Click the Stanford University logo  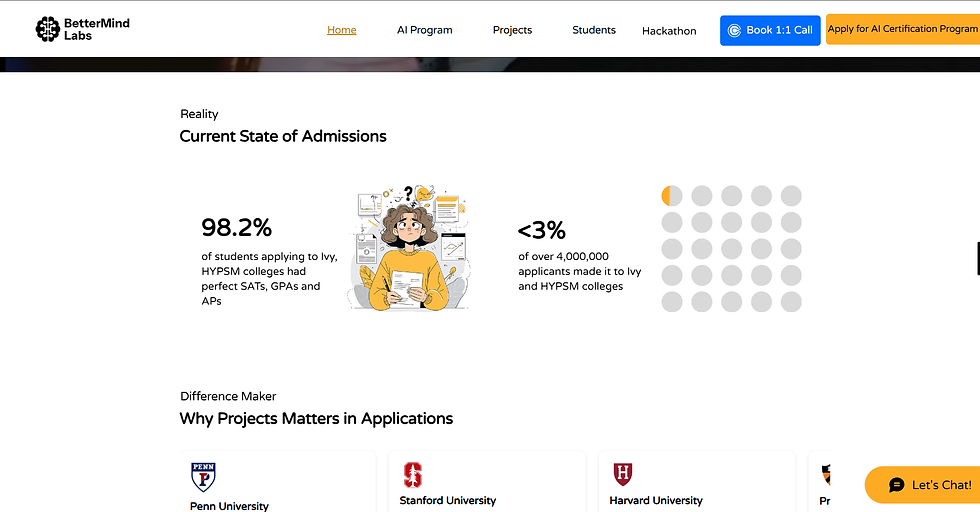(x=412, y=475)
